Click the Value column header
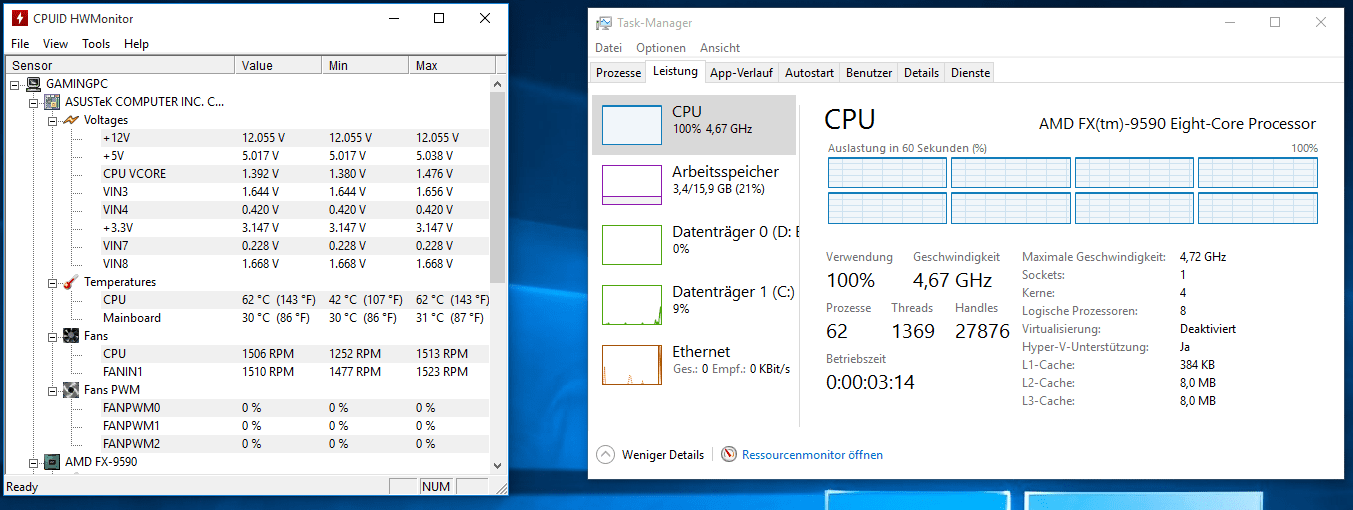 point(279,66)
